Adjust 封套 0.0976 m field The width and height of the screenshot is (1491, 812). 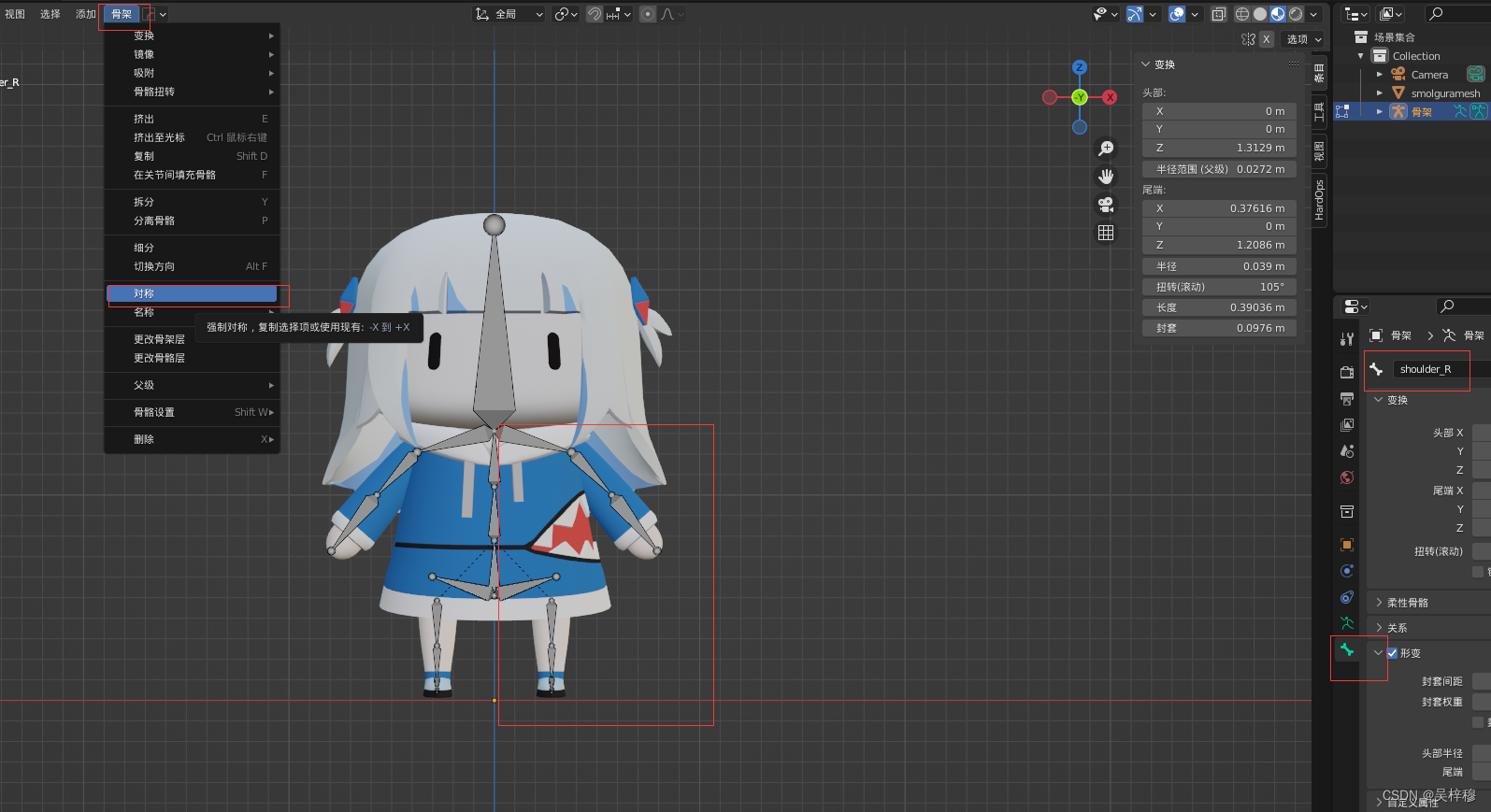click(x=1219, y=328)
